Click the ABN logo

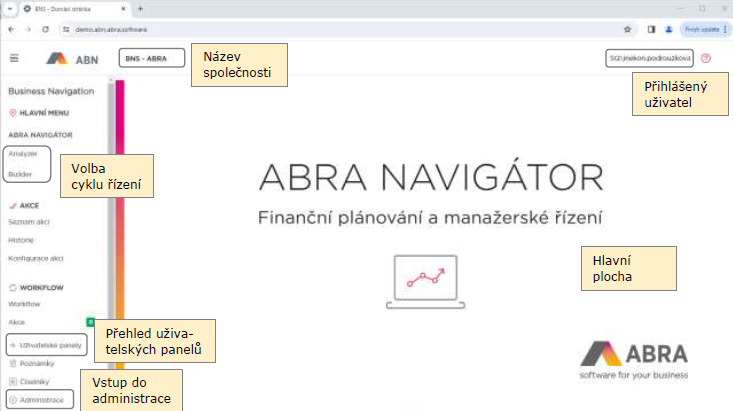tap(72, 59)
